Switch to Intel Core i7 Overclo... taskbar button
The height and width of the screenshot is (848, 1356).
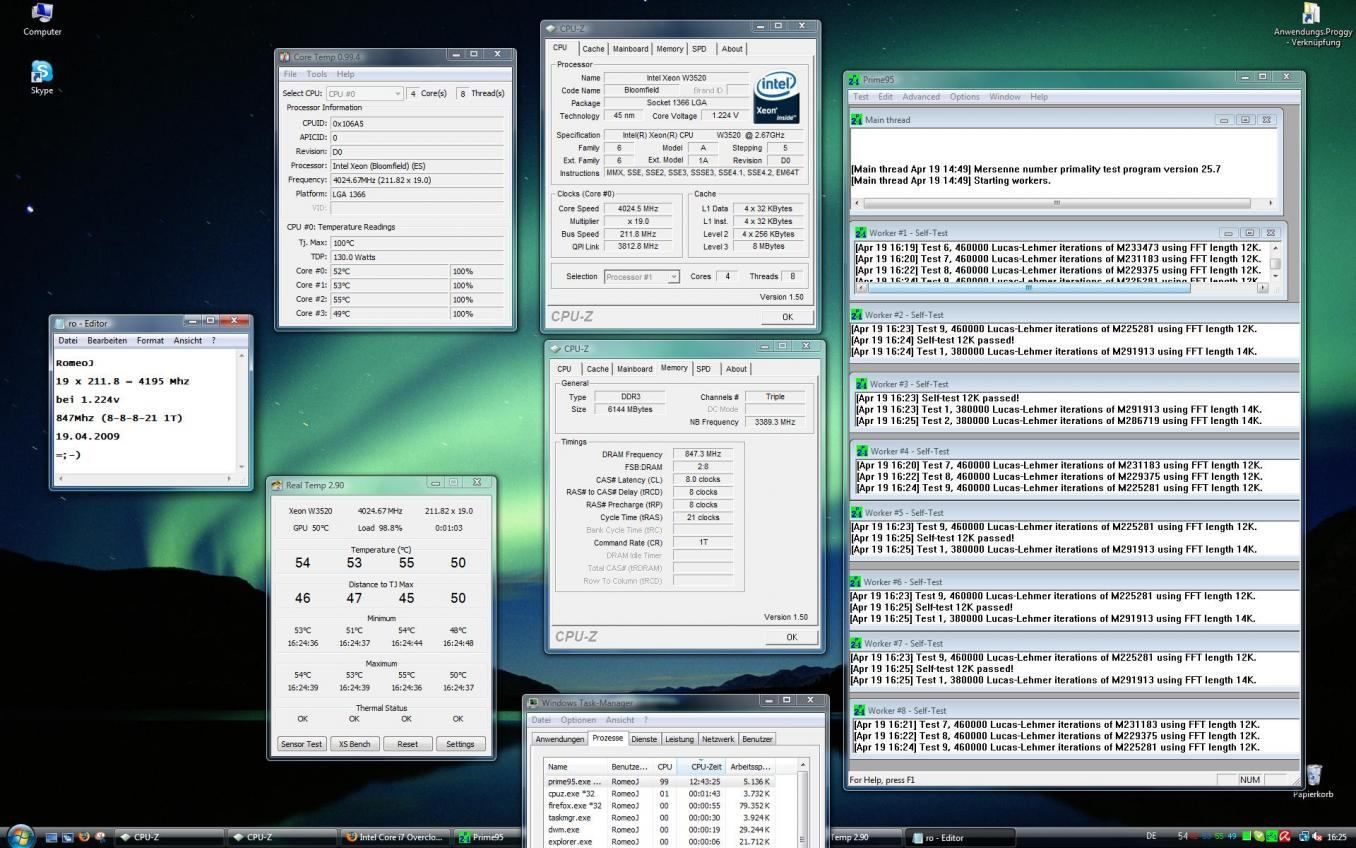coord(393,837)
